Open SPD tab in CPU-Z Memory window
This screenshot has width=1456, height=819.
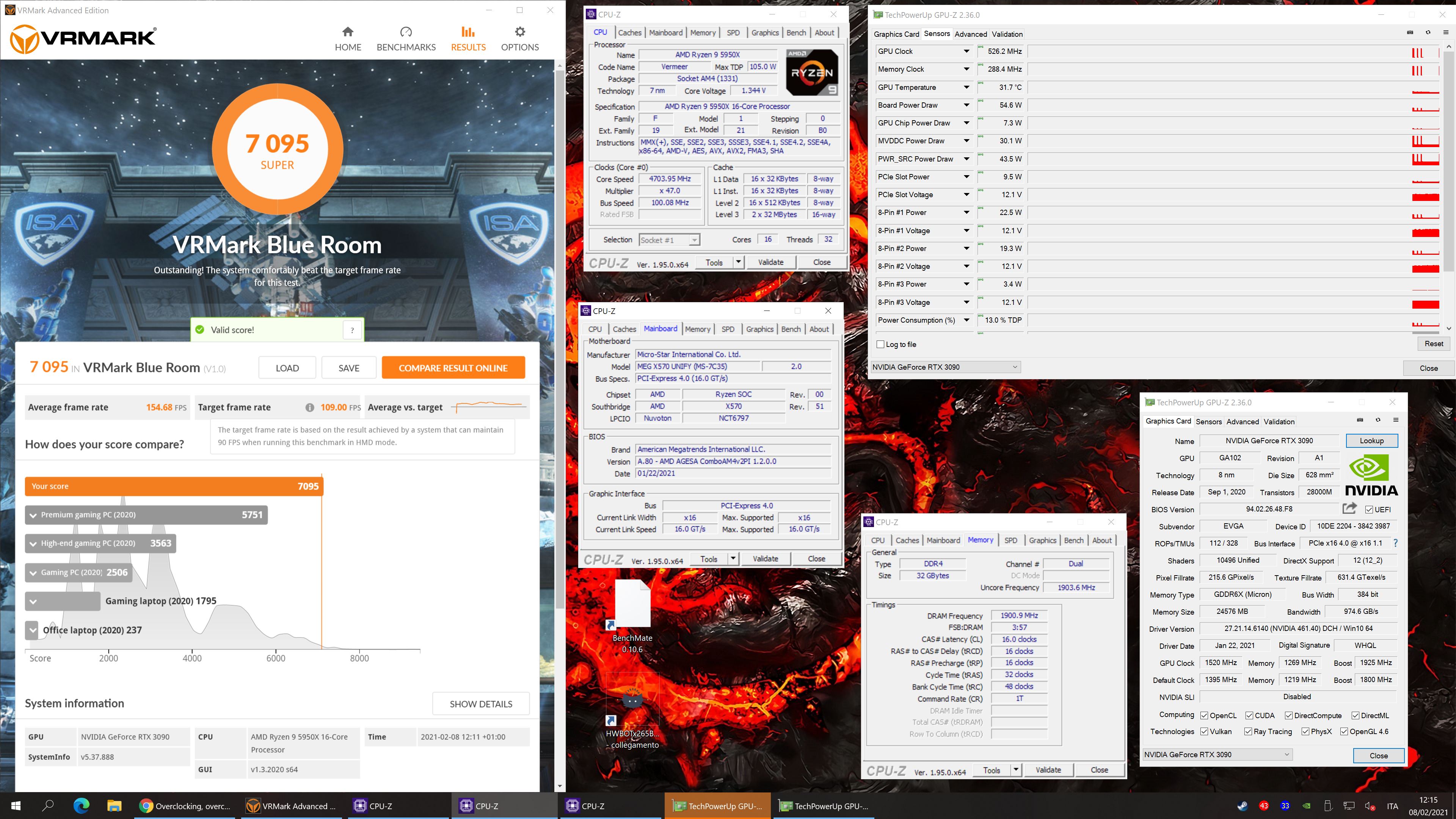tap(1010, 540)
